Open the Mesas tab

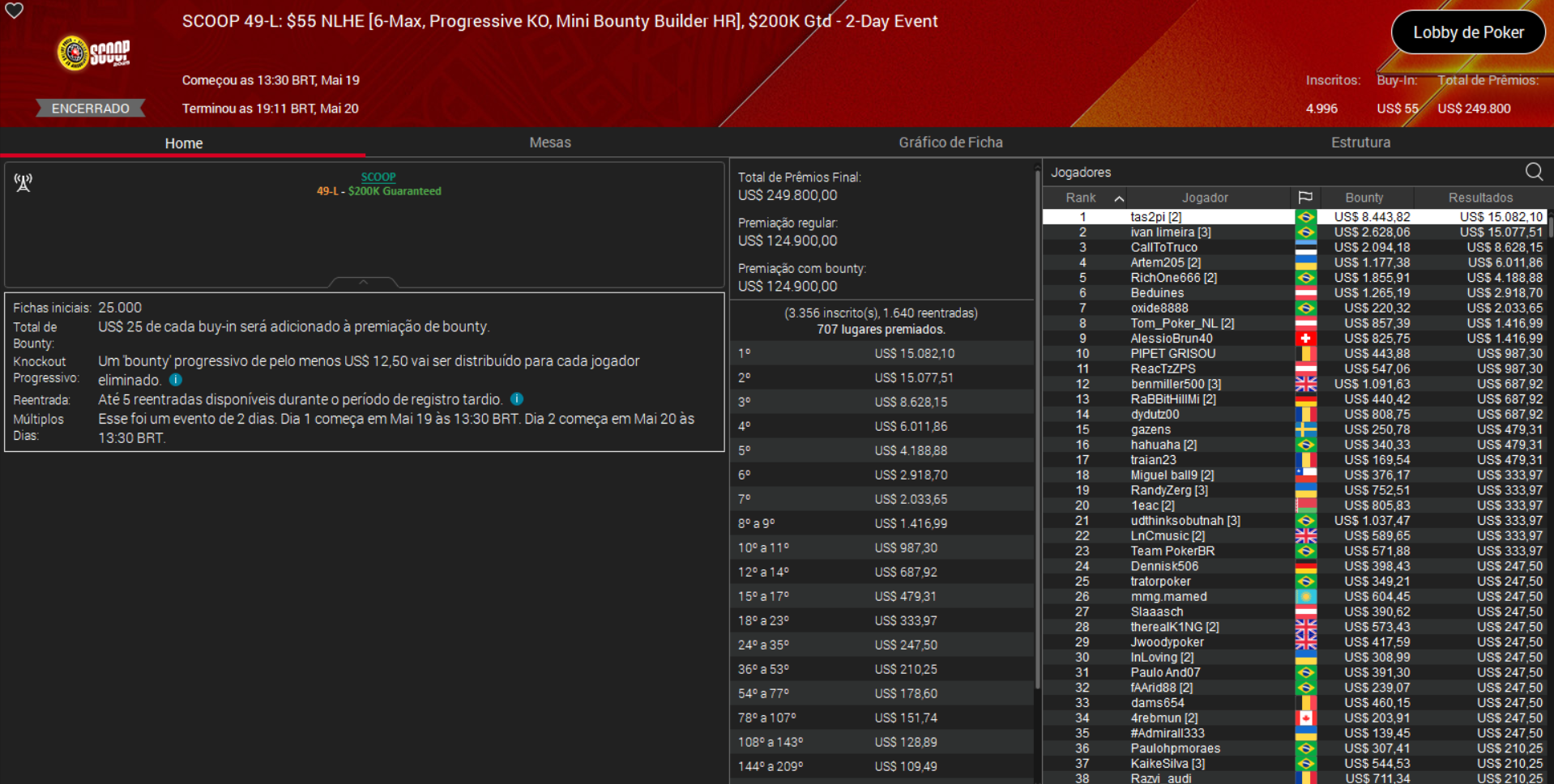pyautogui.click(x=550, y=143)
